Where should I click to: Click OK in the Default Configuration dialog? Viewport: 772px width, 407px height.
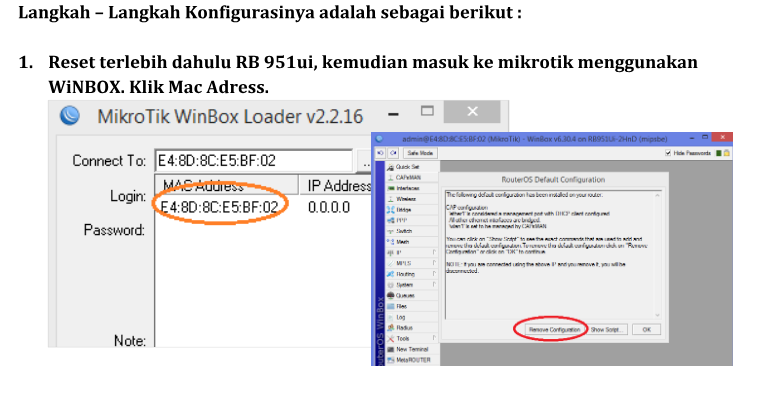646,329
